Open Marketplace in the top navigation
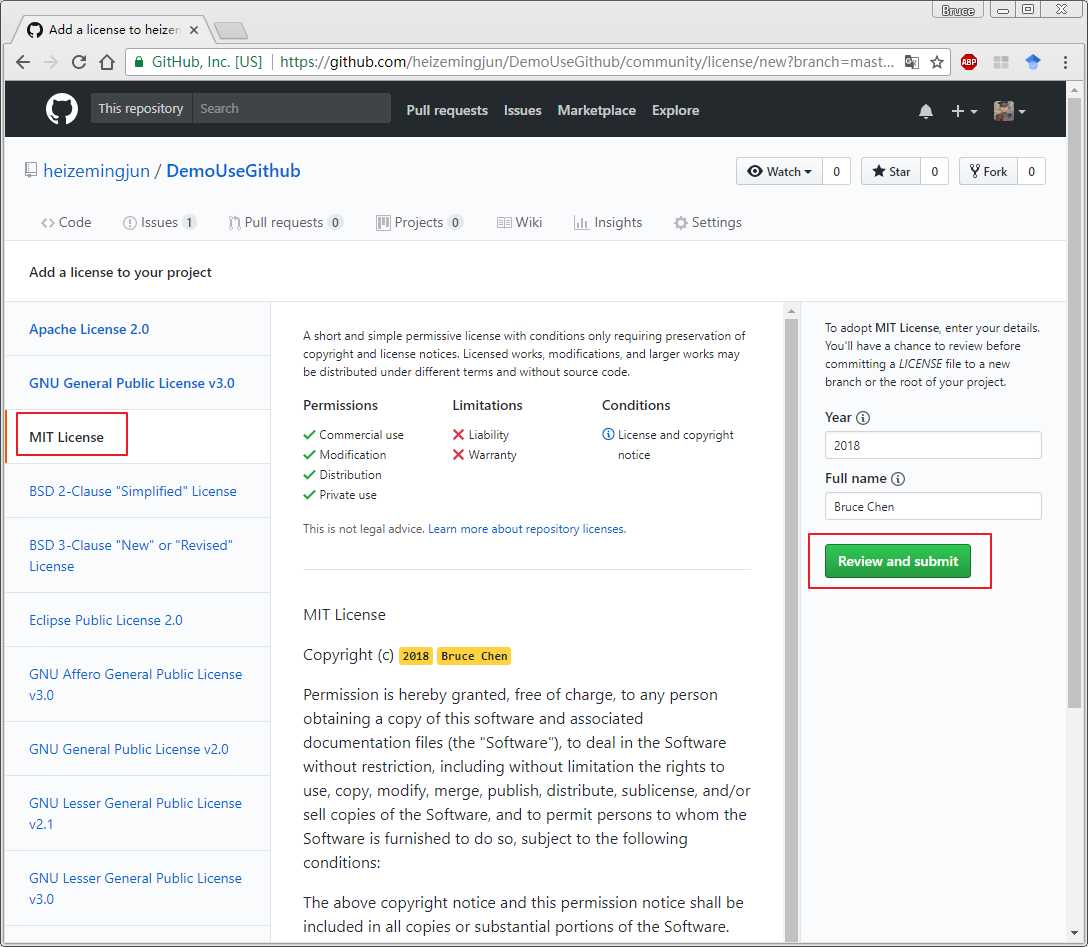The image size is (1088, 947). 597,110
